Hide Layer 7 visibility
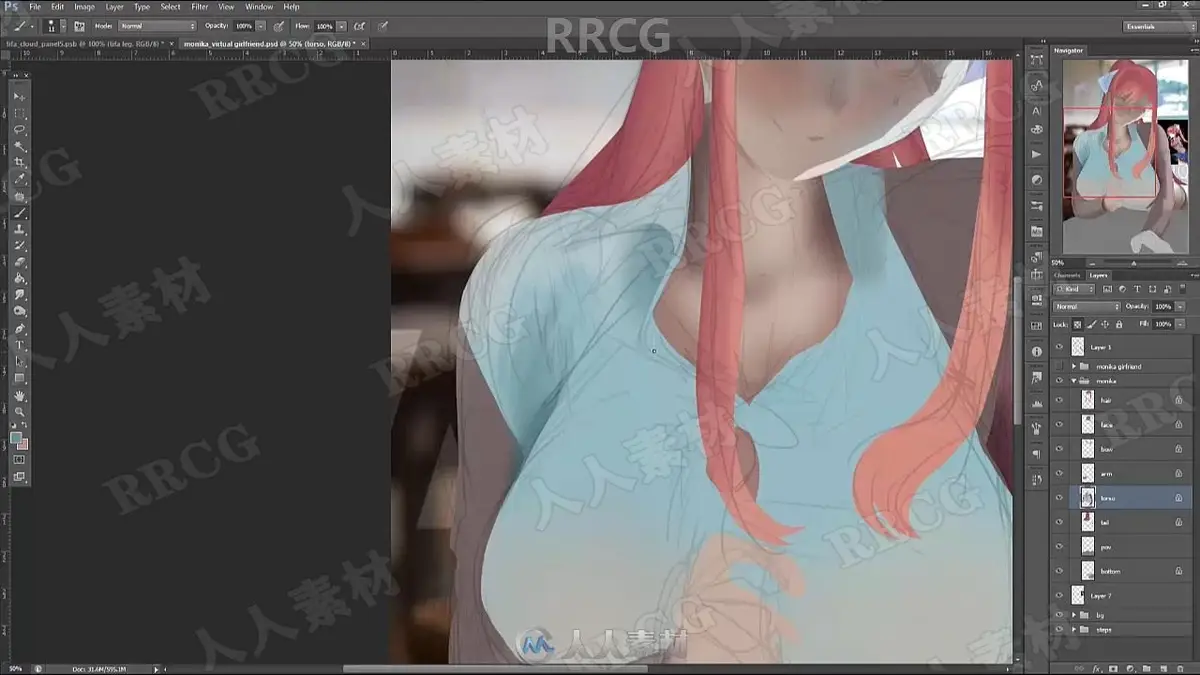 [x=1059, y=595]
